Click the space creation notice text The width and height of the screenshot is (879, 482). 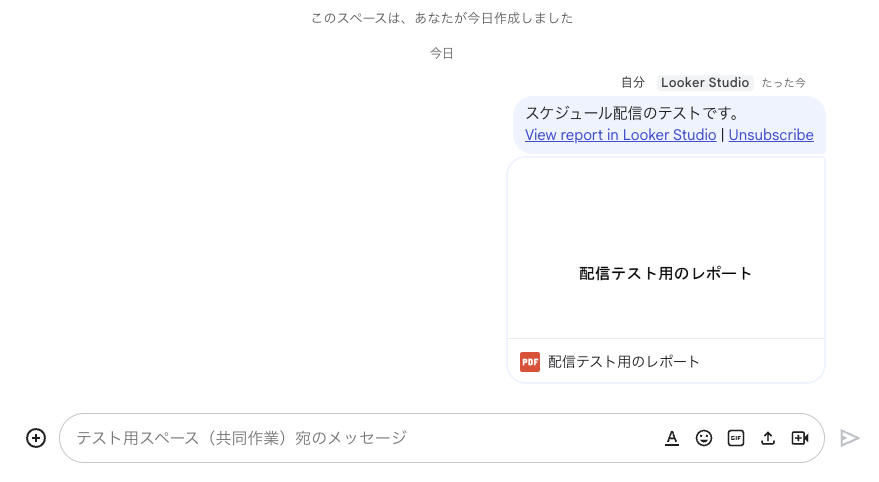click(442, 18)
